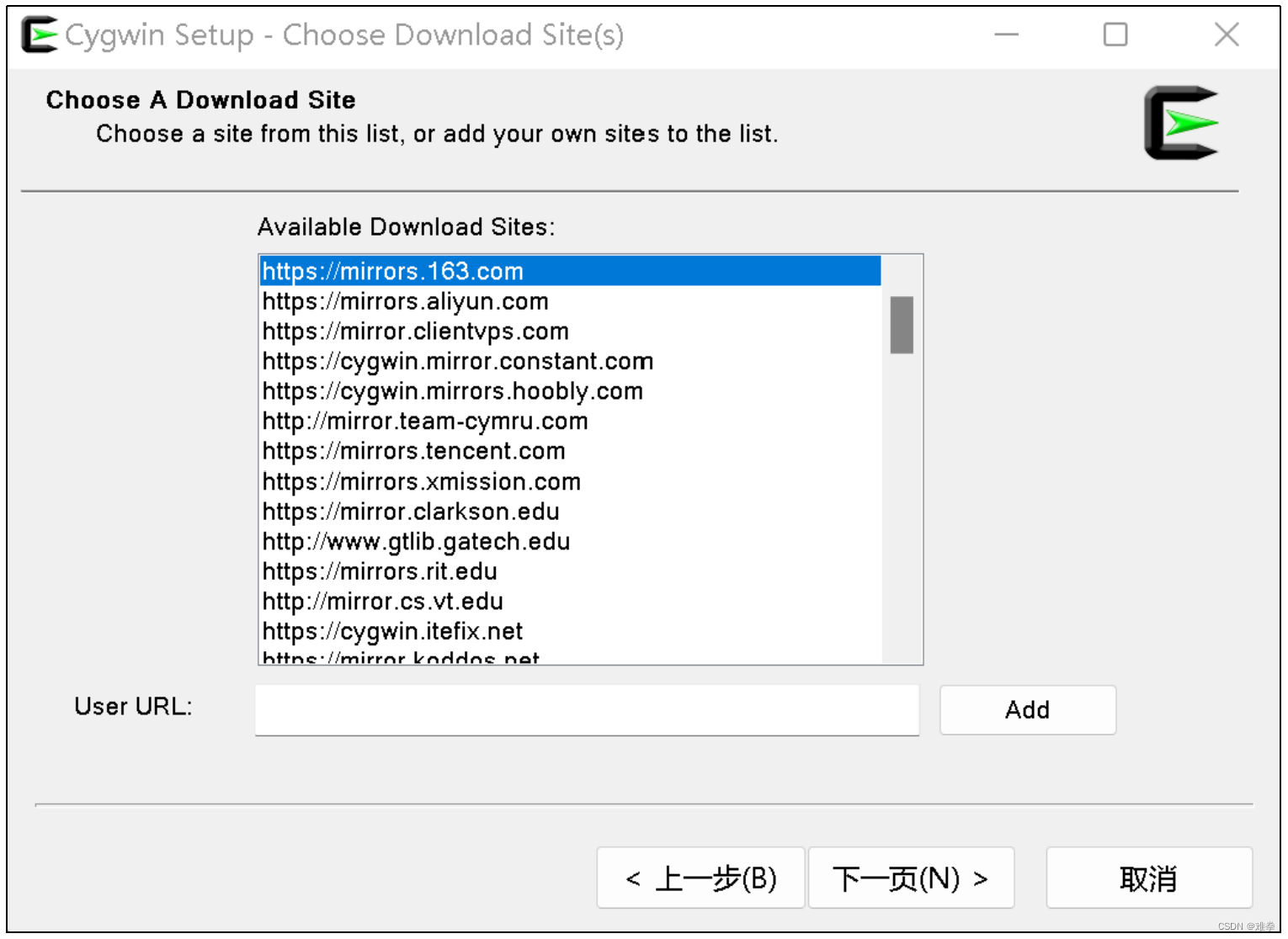Select the http://mirror.team-cymru.com mirror

coord(424,421)
